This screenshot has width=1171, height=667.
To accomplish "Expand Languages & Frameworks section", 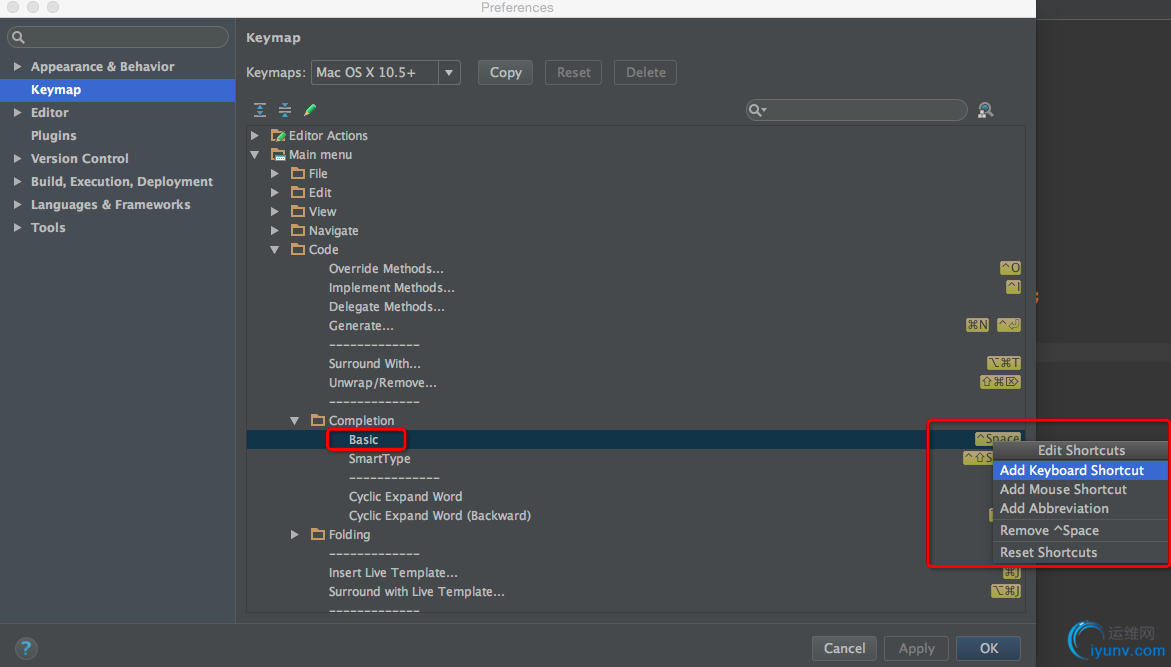I will coord(17,204).
